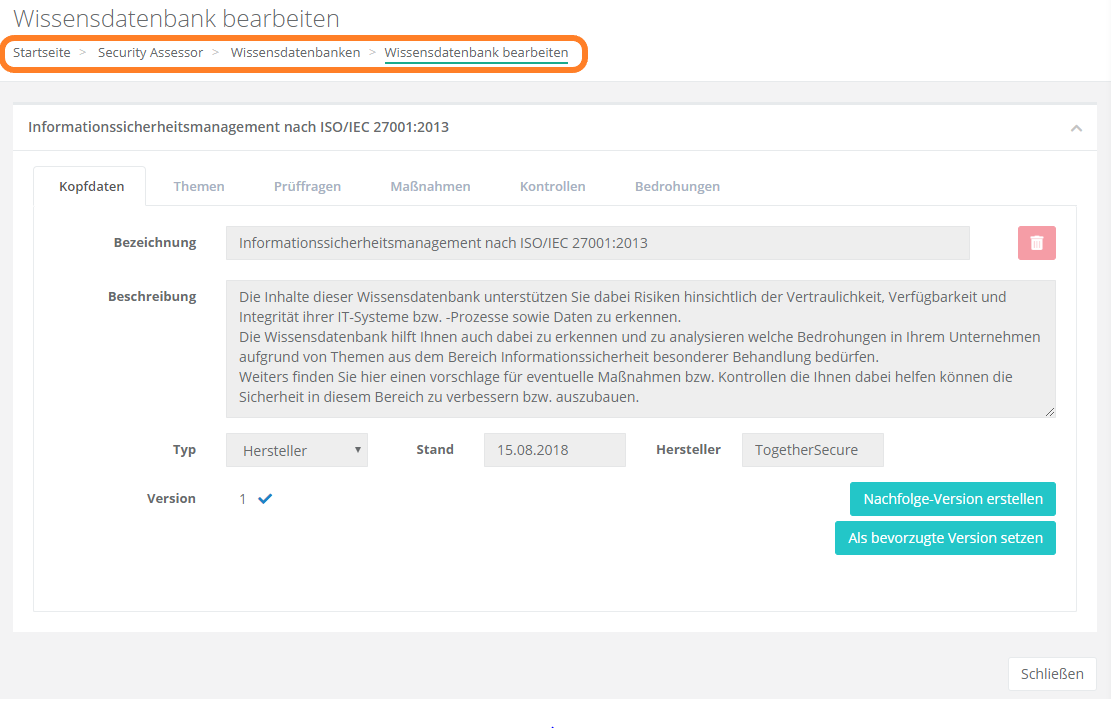
Task: Go to the Kontrollen tab
Action: pos(552,186)
